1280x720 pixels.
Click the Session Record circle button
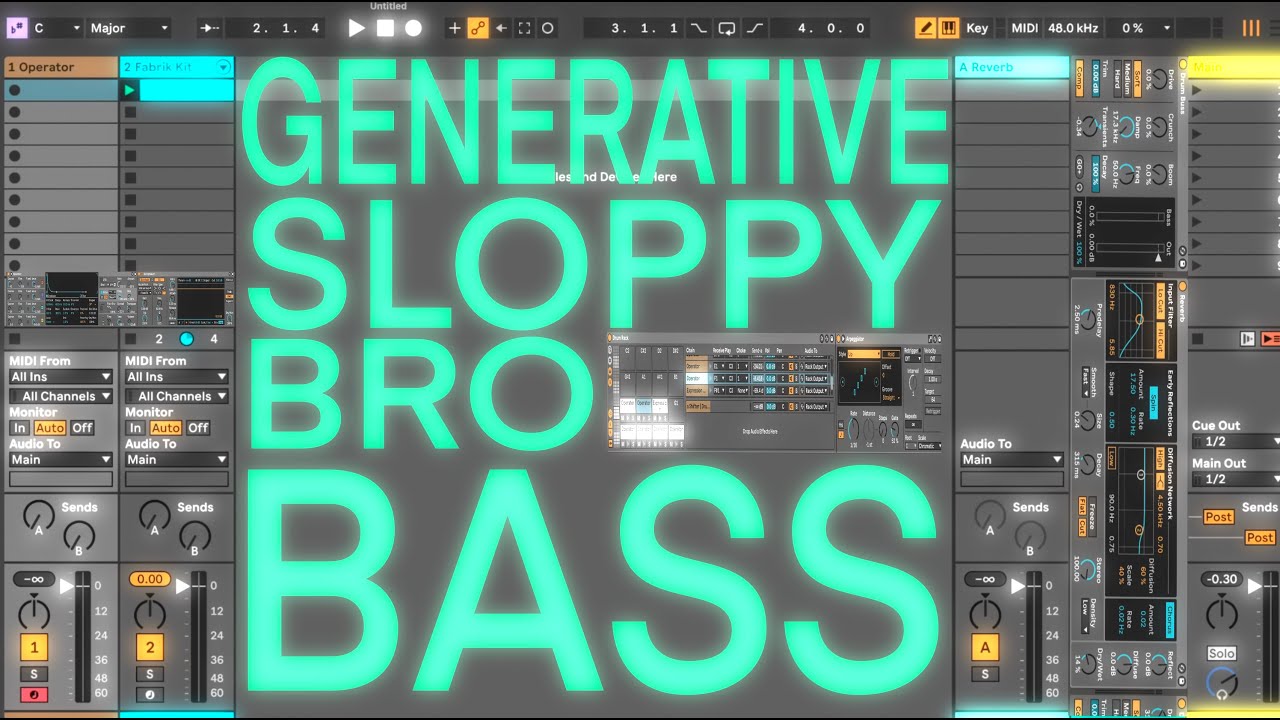click(x=547, y=28)
